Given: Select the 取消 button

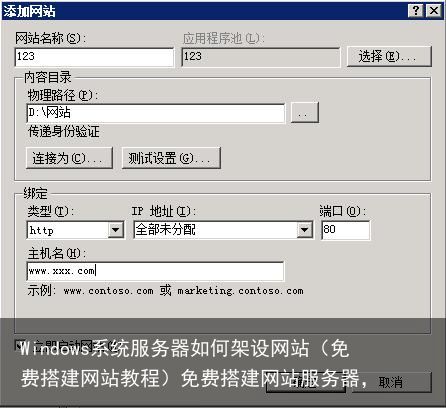Looking at the screenshot, I should (x=392, y=382).
